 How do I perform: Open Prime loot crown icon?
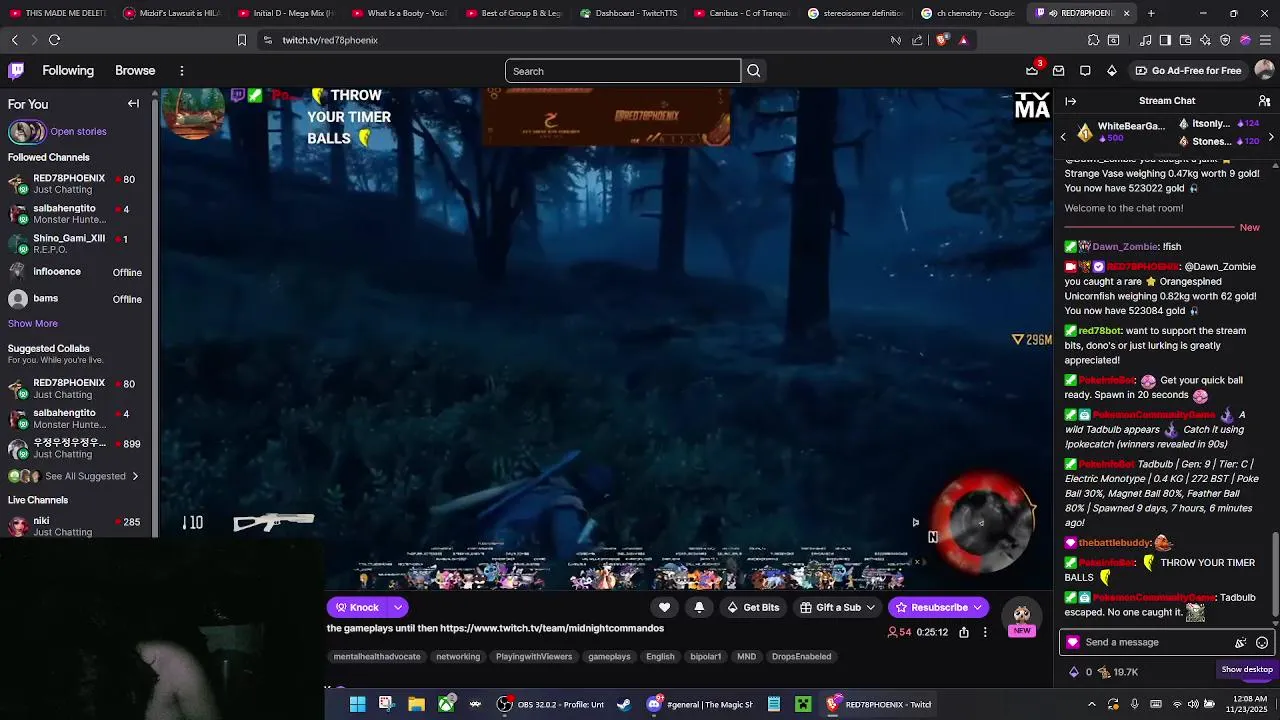click(x=1032, y=71)
